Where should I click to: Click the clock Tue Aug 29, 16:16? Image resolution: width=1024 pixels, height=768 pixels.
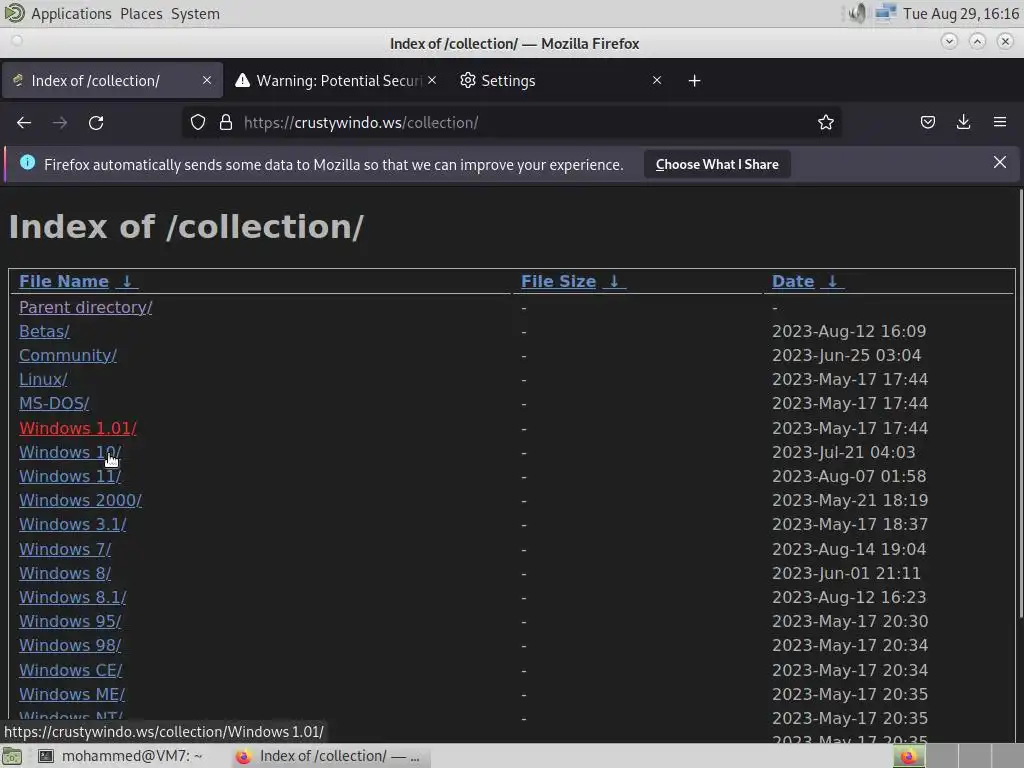pyautogui.click(x=960, y=14)
